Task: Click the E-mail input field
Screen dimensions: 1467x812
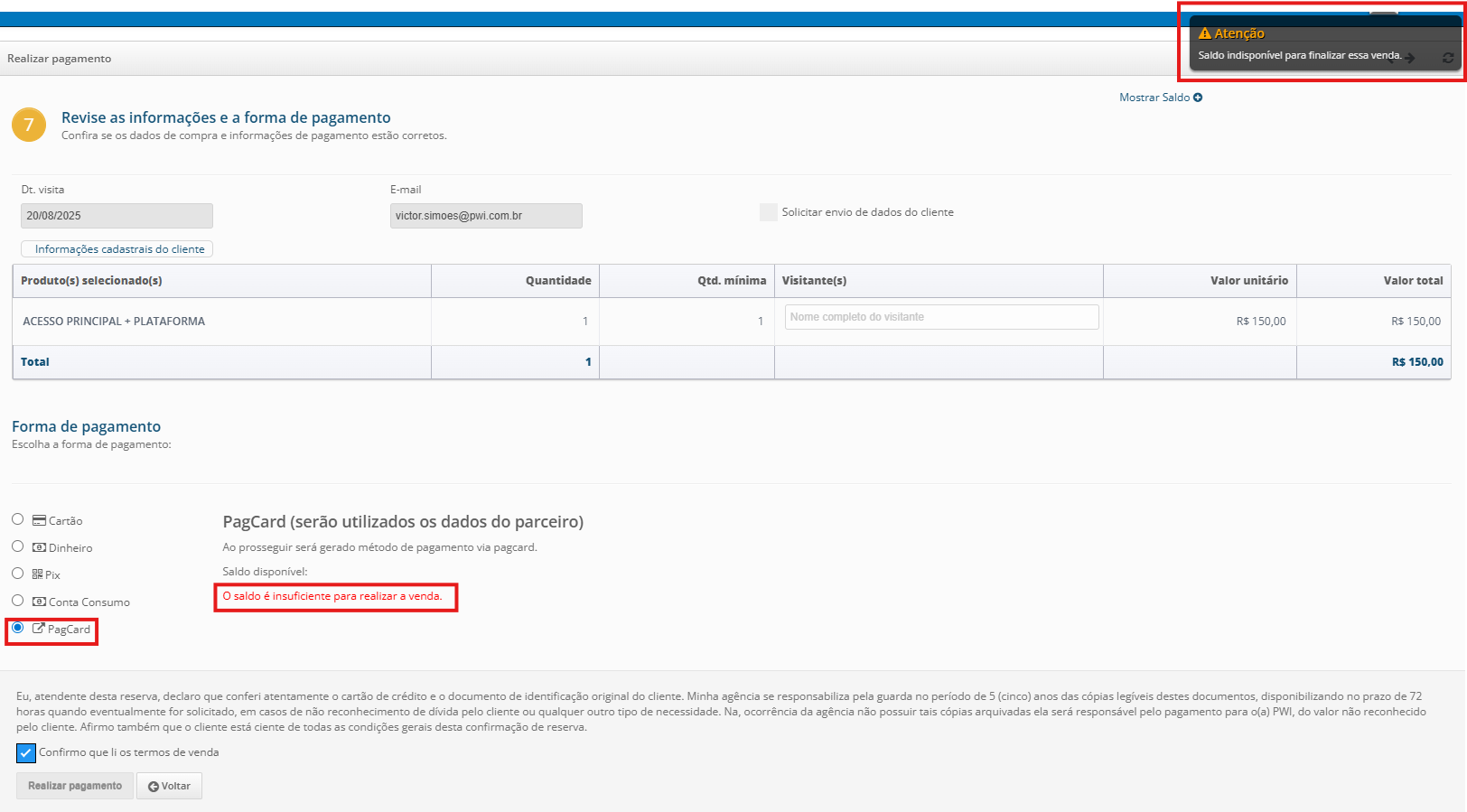Action: pyautogui.click(x=486, y=216)
